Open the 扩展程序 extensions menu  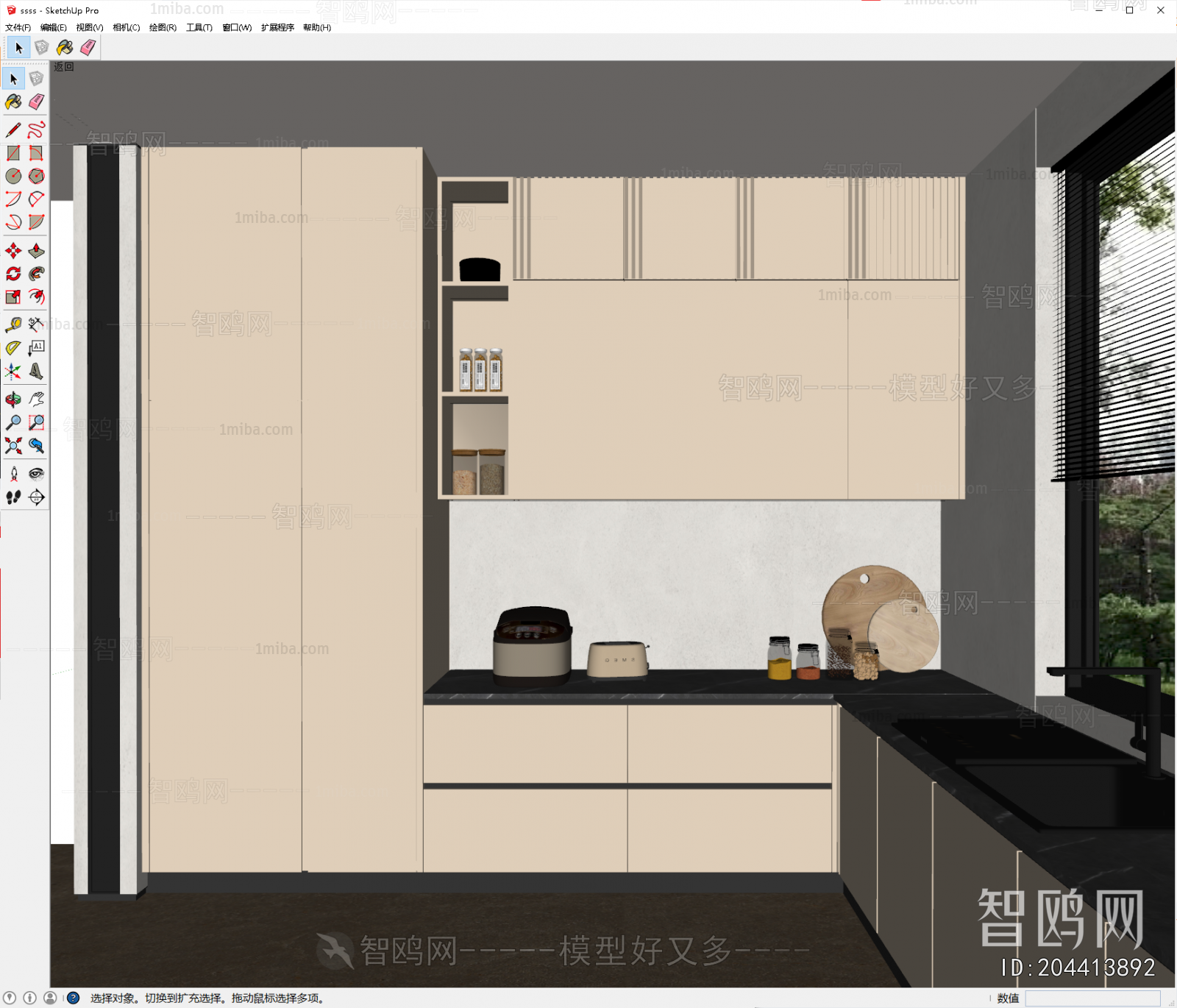(x=277, y=27)
